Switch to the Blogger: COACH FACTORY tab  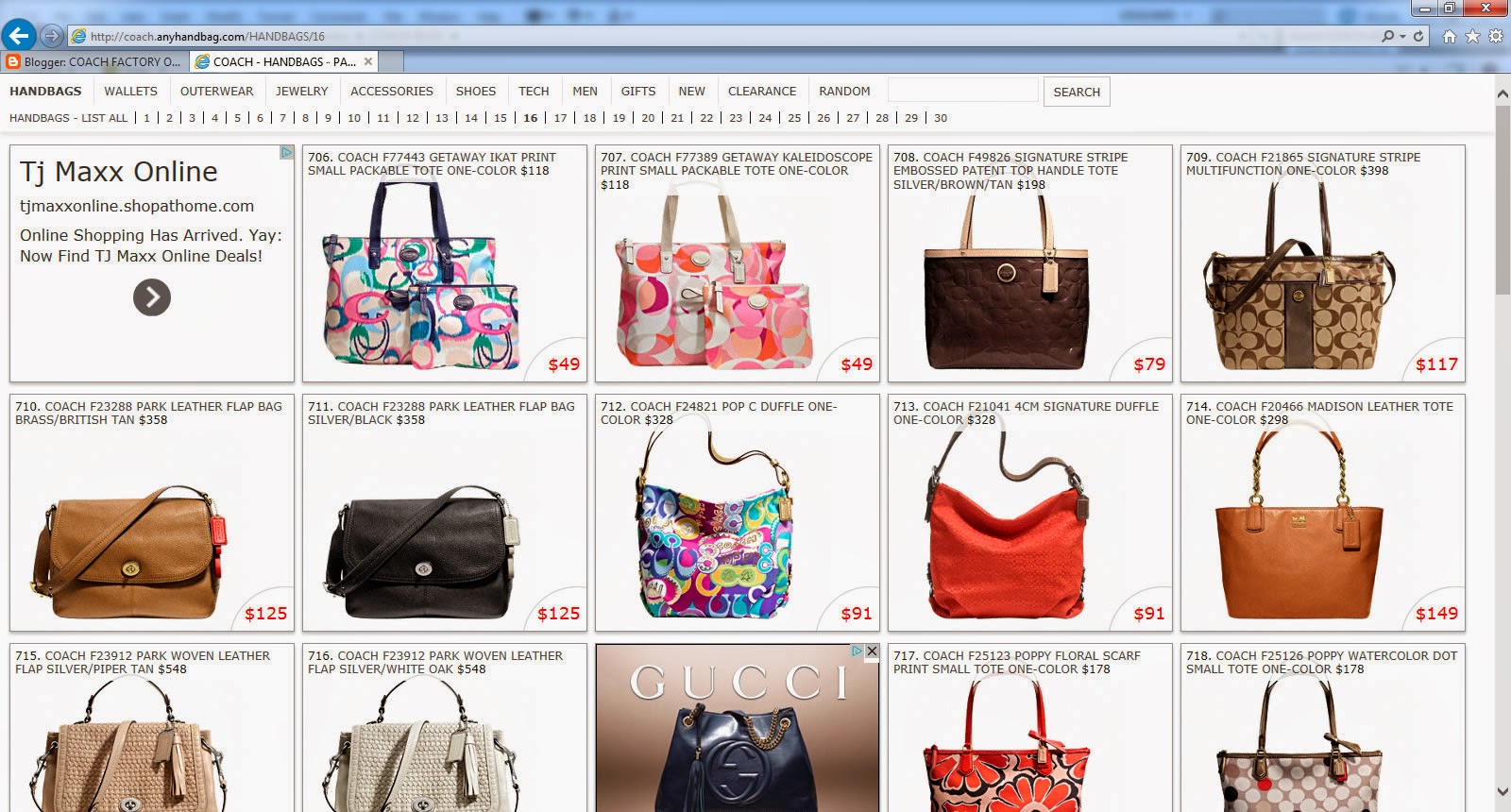(x=93, y=61)
